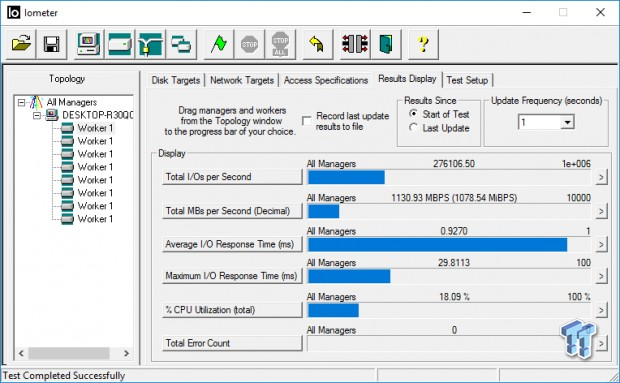Collapse the All Managers tree branch
The width and height of the screenshot is (620, 383).
click(22, 102)
